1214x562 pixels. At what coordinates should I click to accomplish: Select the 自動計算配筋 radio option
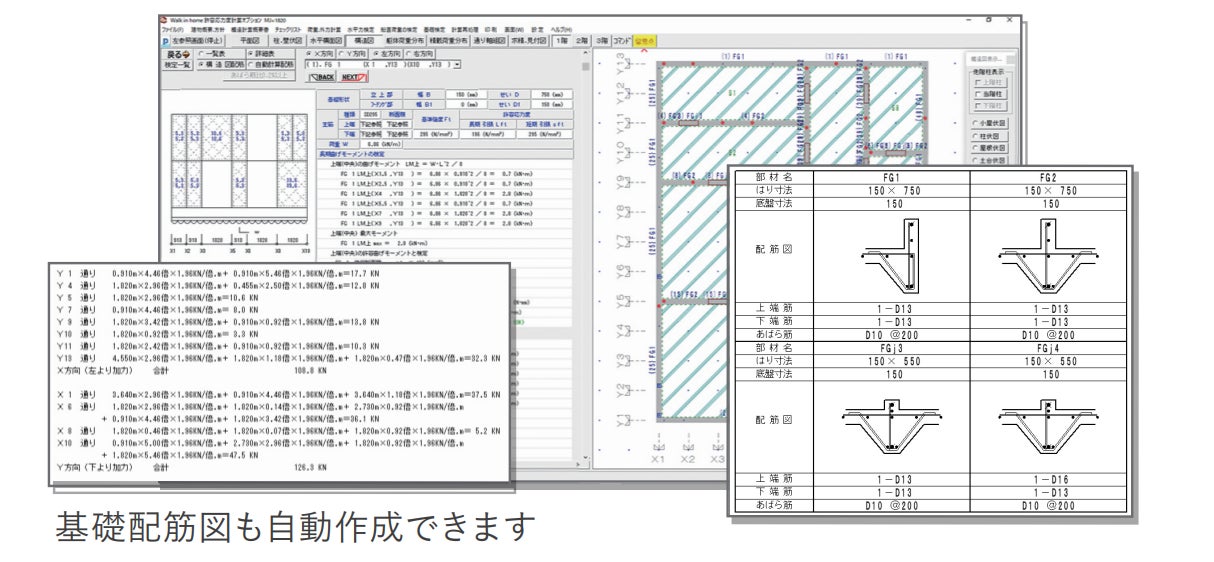click(x=271, y=64)
